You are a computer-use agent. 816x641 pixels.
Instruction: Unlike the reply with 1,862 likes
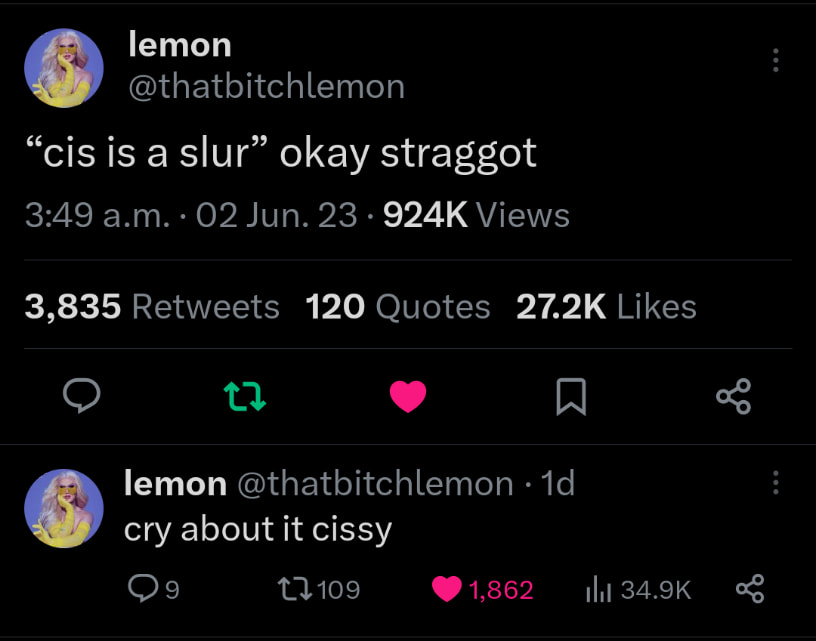[482, 589]
